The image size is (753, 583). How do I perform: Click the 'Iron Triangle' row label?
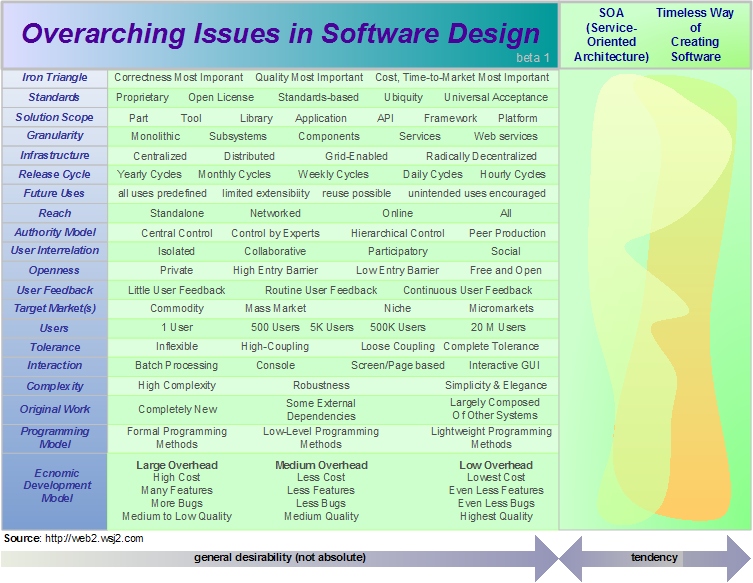(x=54, y=77)
